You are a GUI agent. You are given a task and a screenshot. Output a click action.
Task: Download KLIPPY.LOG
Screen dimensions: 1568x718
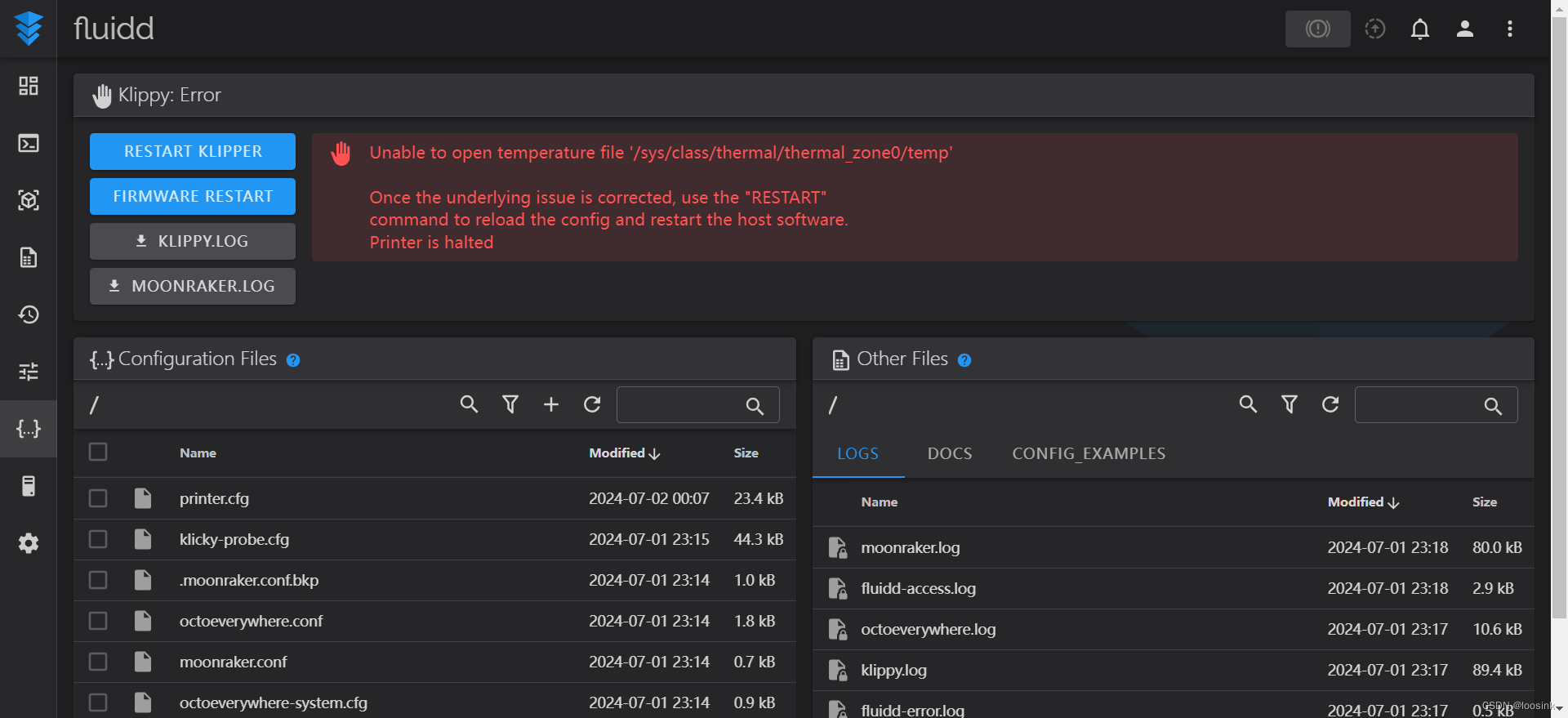[193, 241]
